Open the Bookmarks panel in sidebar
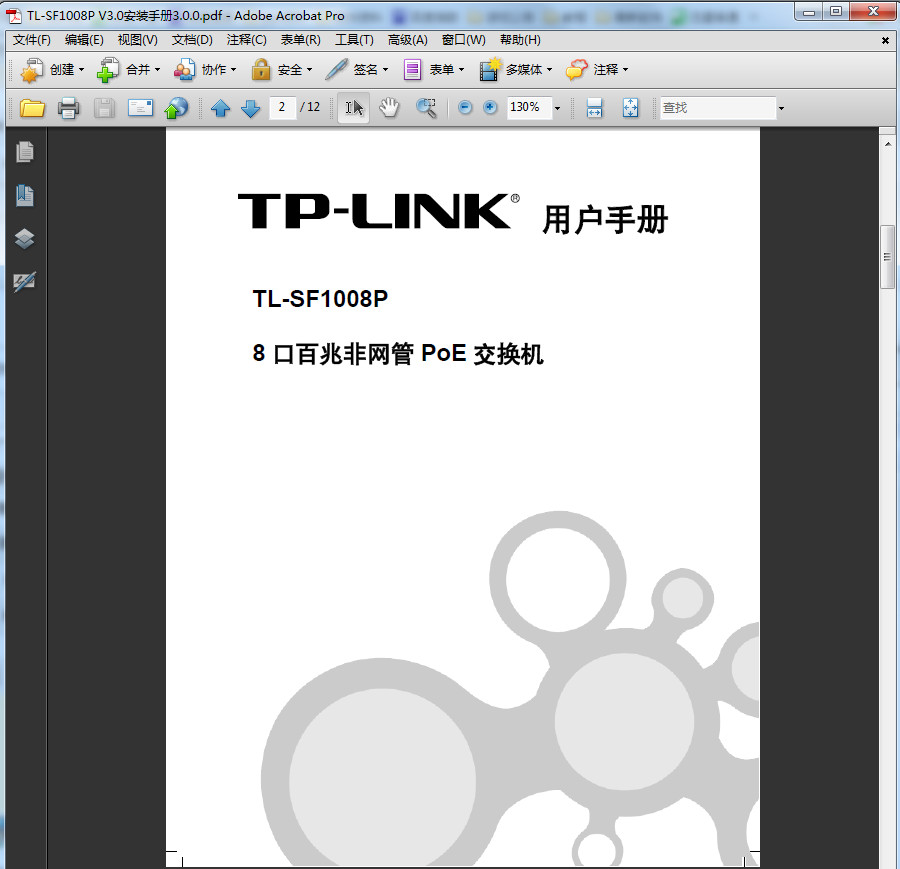Screen dimensions: 900x869 [x=25, y=195]
